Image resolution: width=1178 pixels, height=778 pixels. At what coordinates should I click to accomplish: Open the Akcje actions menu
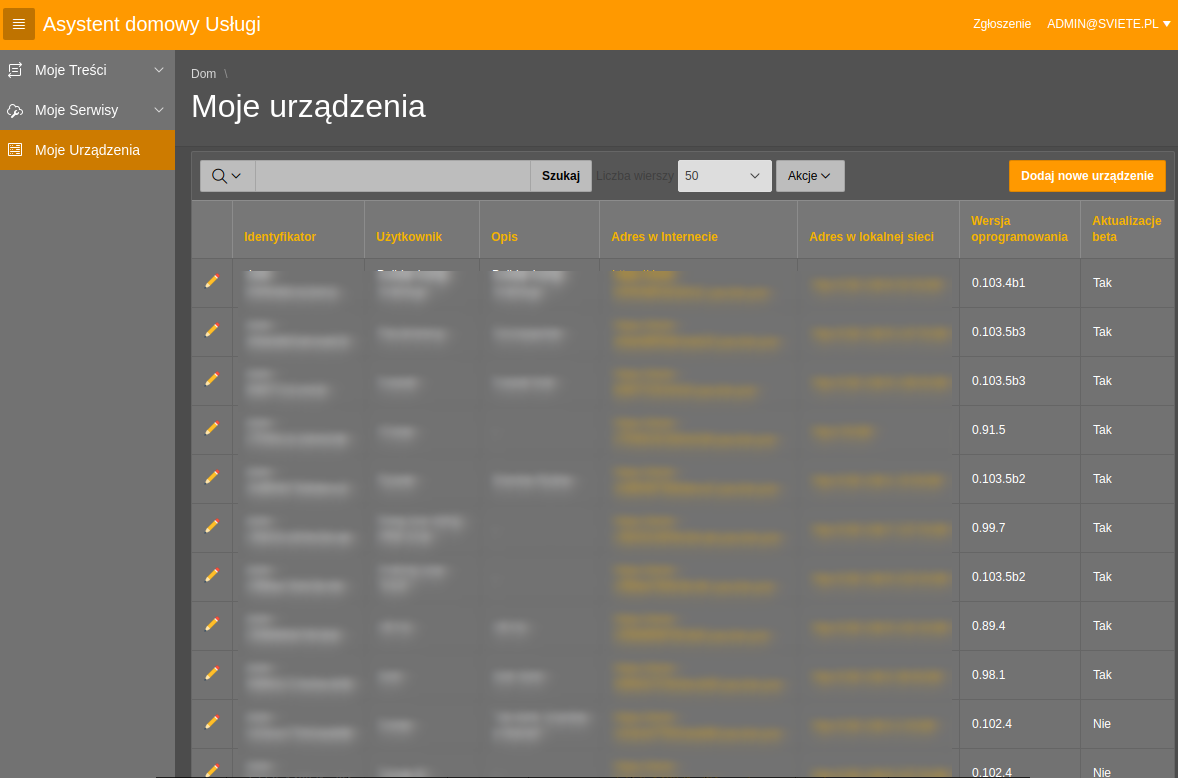[809, 176]
